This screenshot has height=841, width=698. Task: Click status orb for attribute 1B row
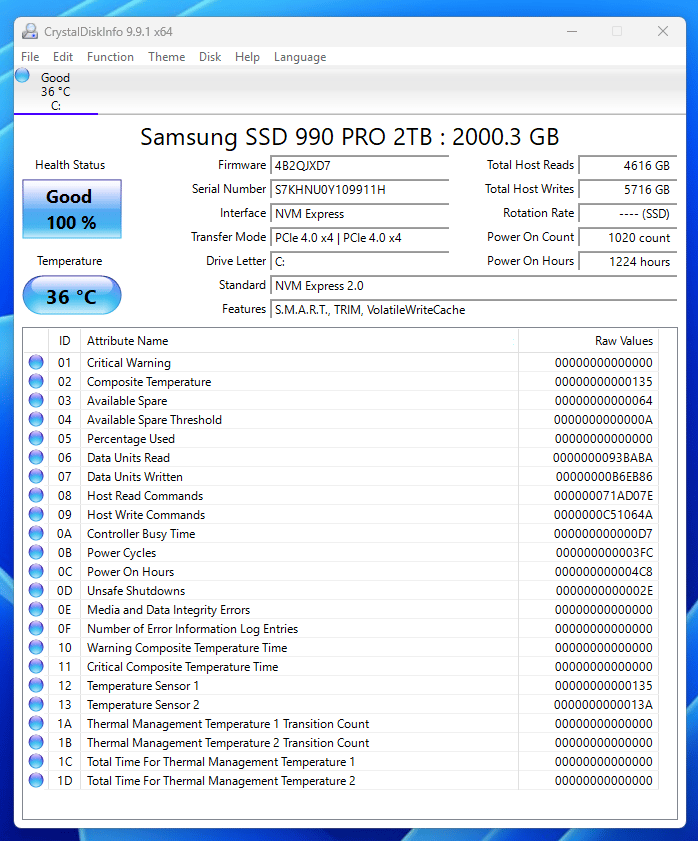pos(36,742)
